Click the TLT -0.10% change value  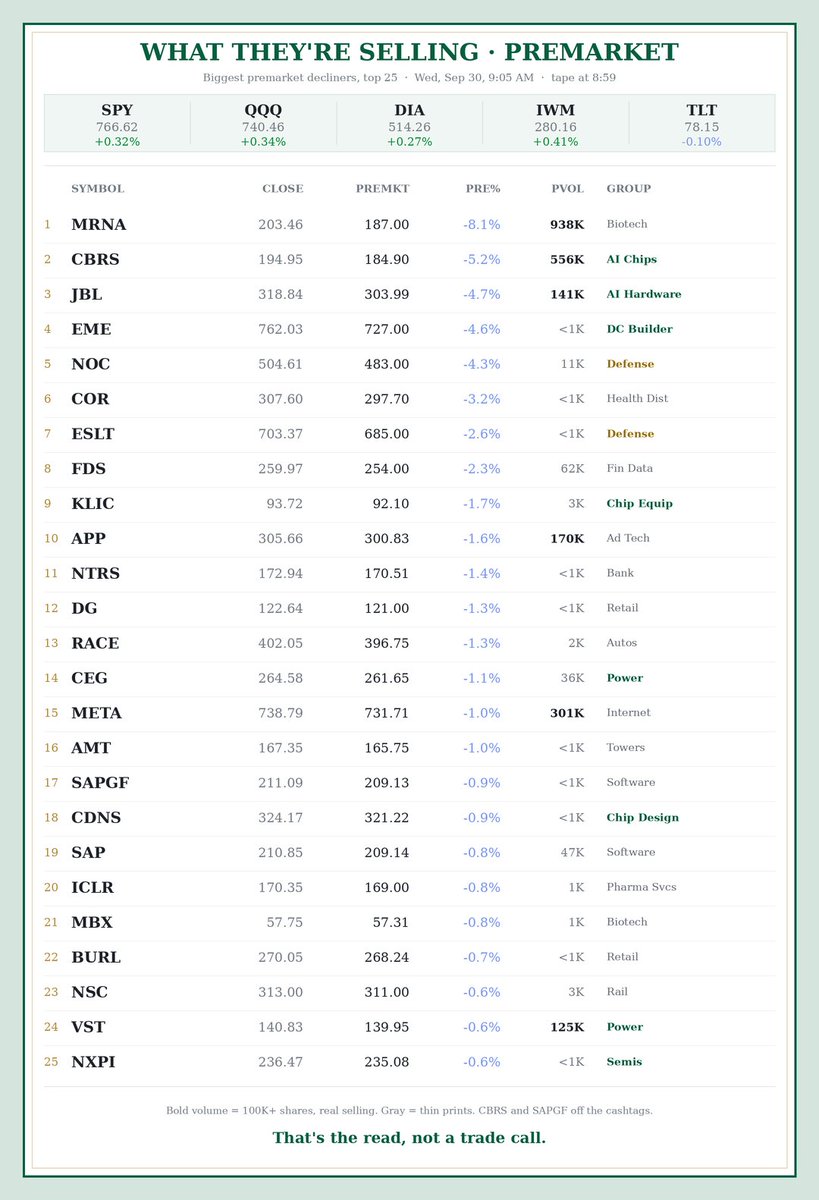tap(702, 142)
